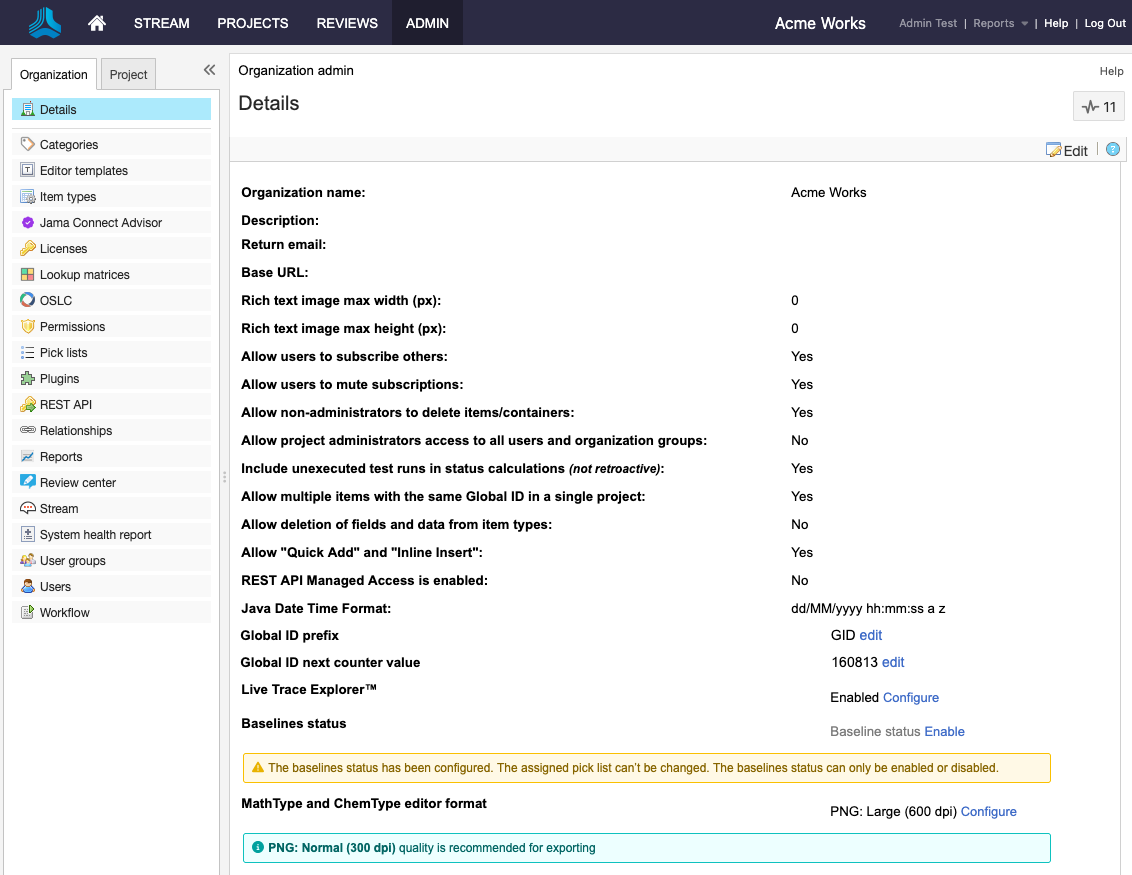Open the OSLC sidebar icon
The width and height of the screenshot is (1132, 875).
[28, 300]
